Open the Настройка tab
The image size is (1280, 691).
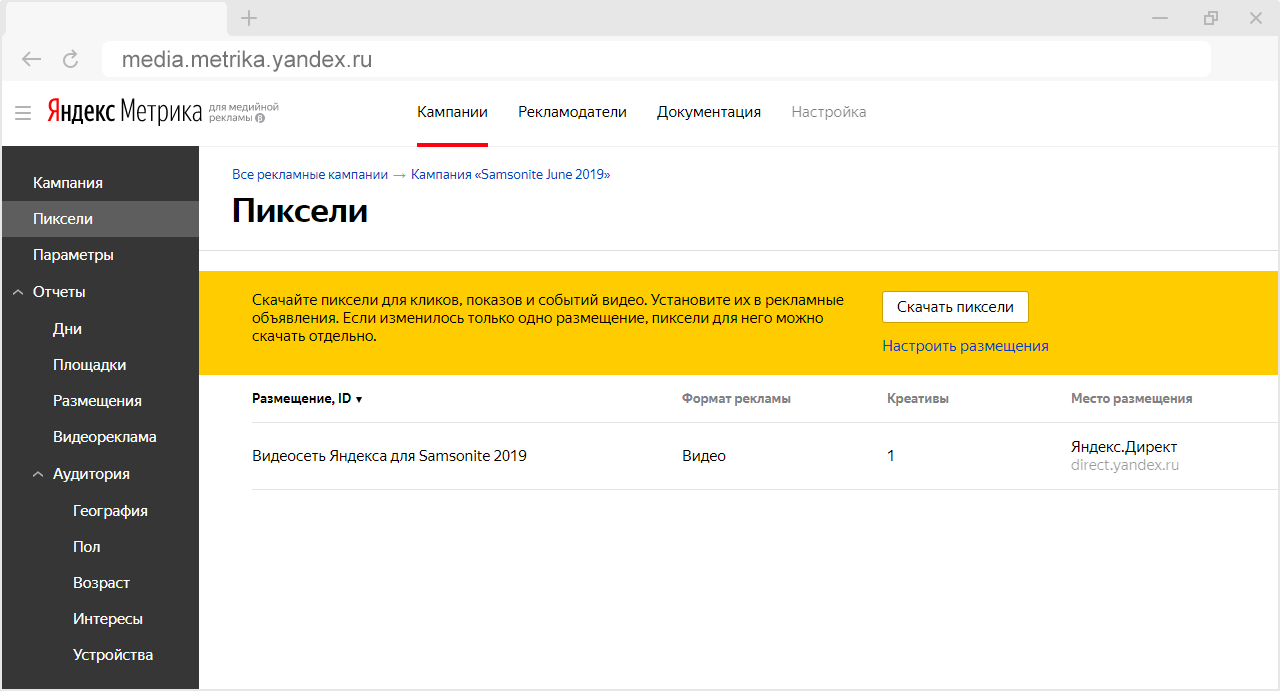(x=829, y=112)
